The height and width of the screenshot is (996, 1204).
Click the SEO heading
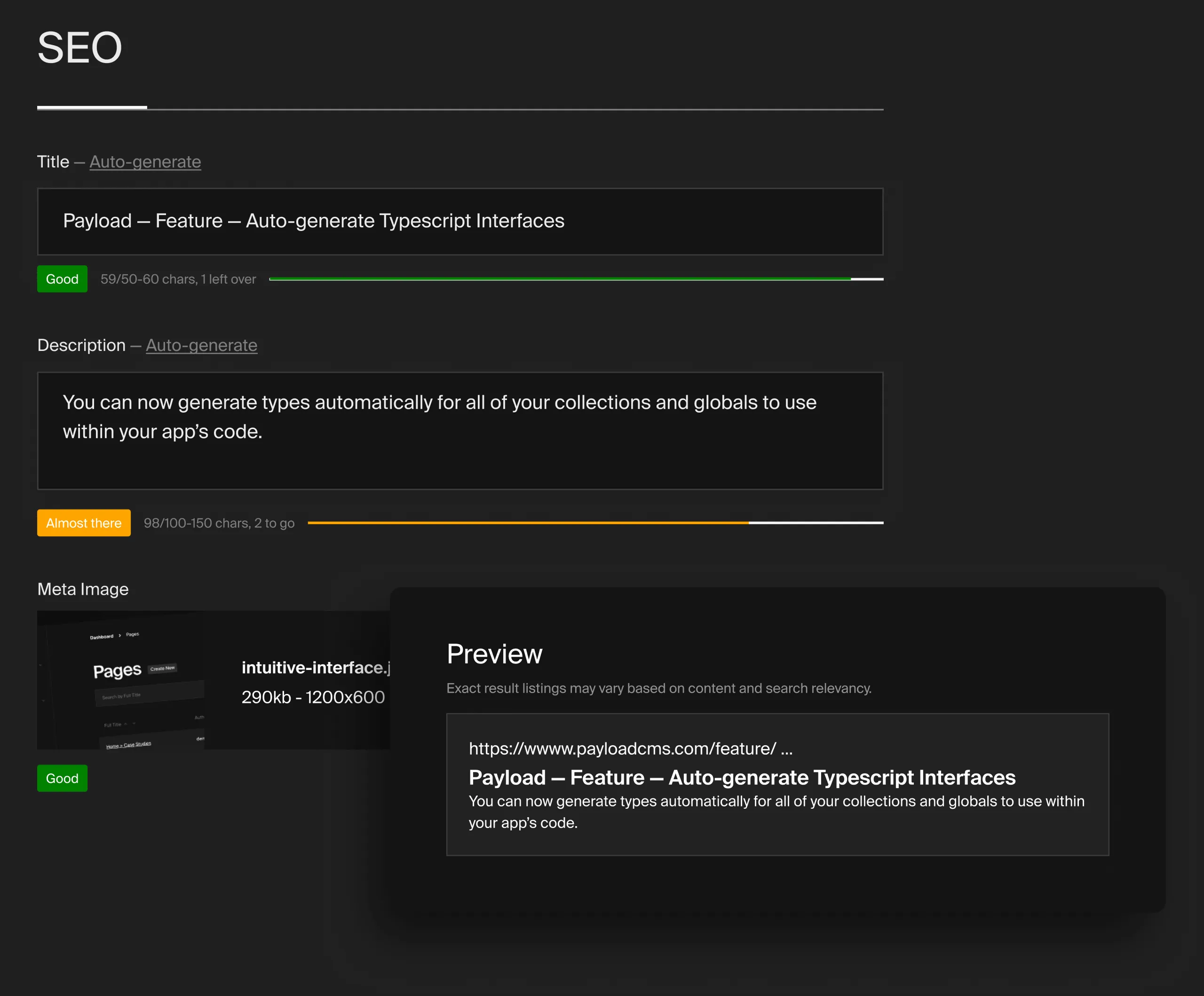pyautogui.click(x=79, y=48)
